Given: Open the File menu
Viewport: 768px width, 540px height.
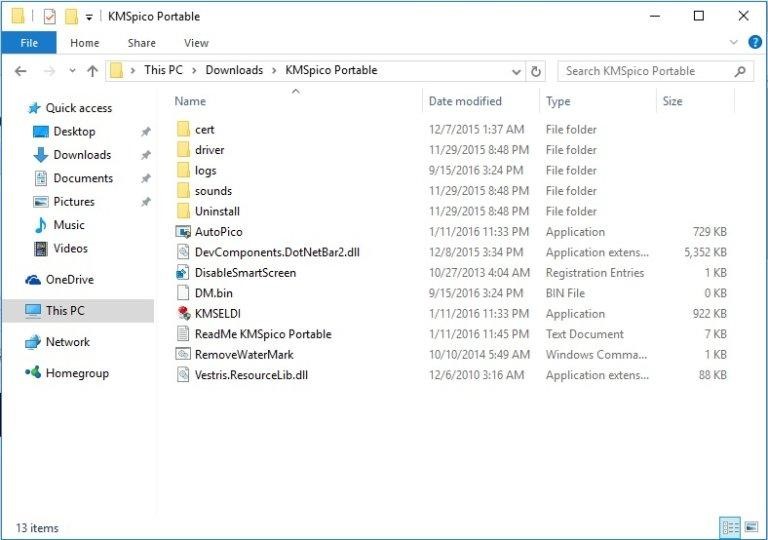Looking at the screenshot, I should 29,43.
